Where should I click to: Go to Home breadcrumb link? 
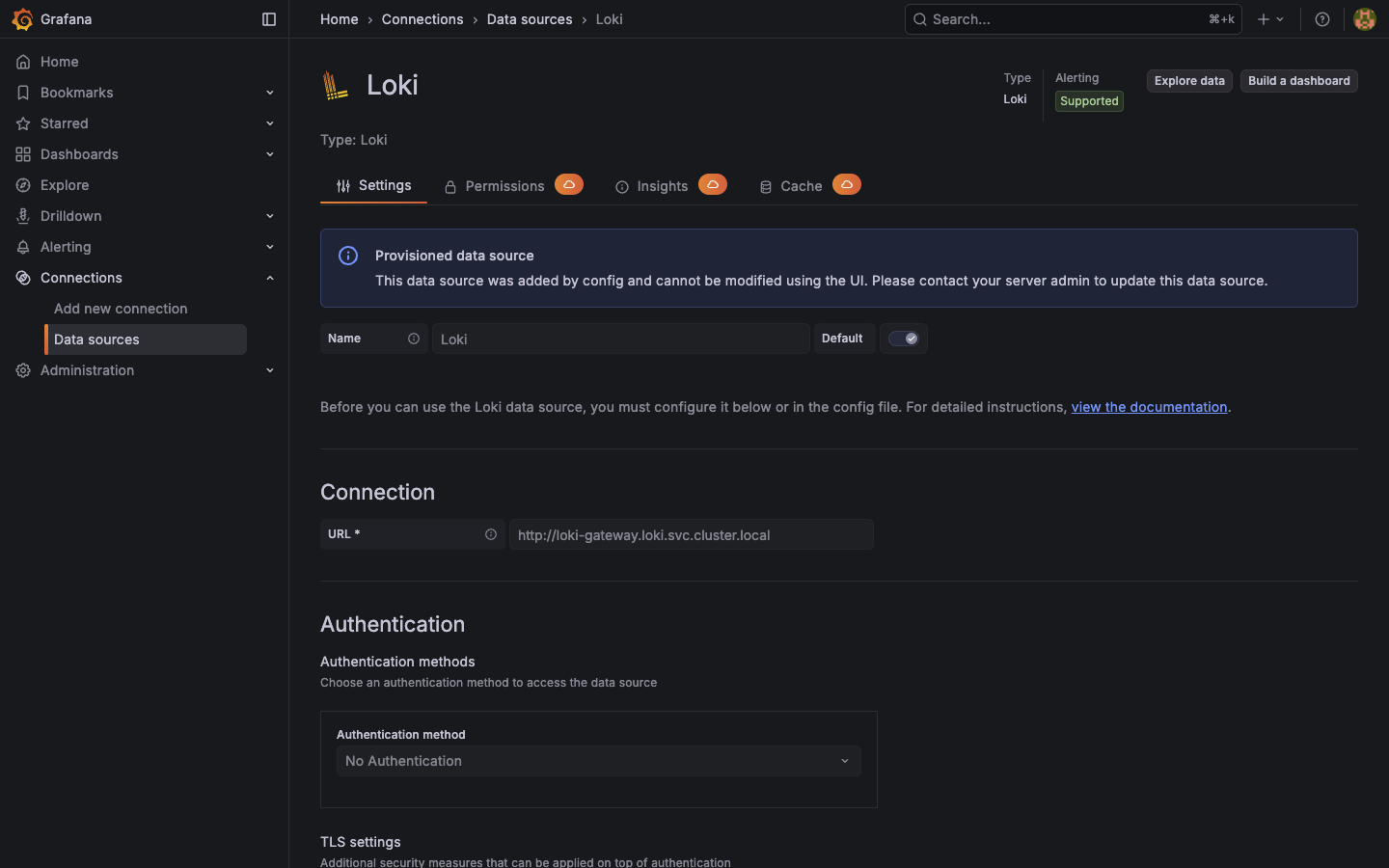340,19
